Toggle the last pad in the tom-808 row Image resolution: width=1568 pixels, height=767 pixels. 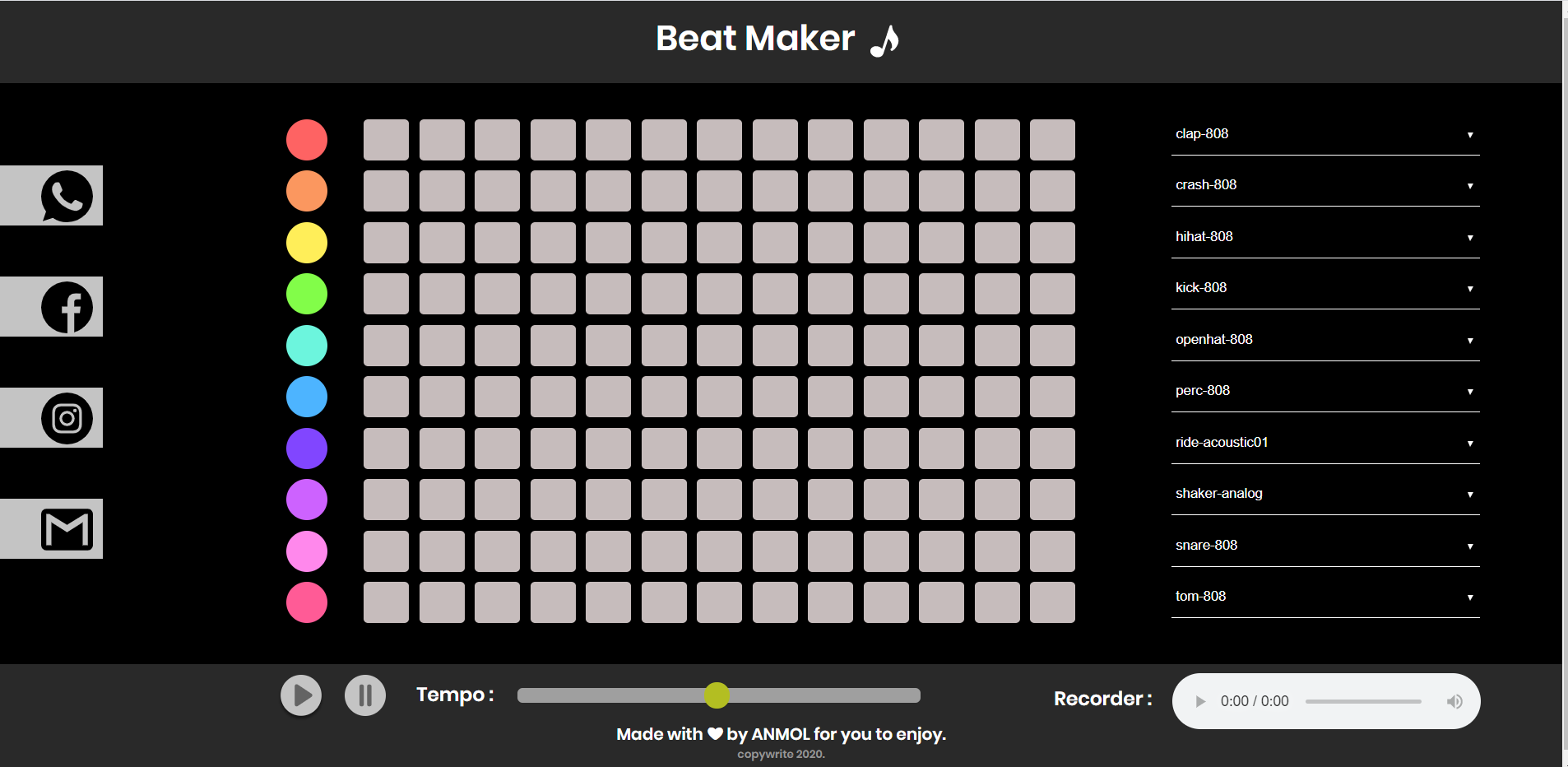pyautogui.click(x=1053, y=602)
